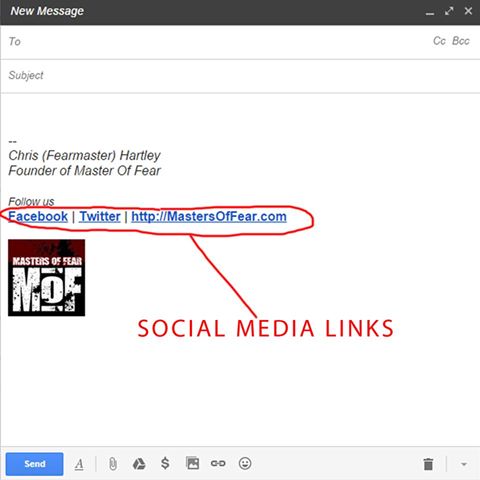Open formatting options icon
480x480 pixels.
tap(79, 464)
